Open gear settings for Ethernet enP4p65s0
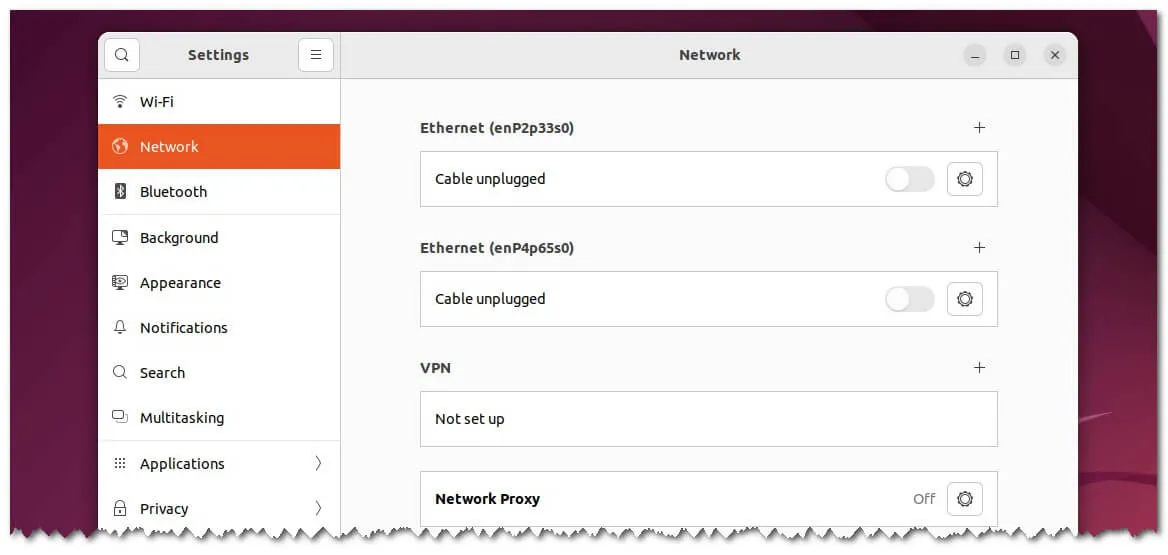This screenshot has width=1168, height=555. (964, 299)
